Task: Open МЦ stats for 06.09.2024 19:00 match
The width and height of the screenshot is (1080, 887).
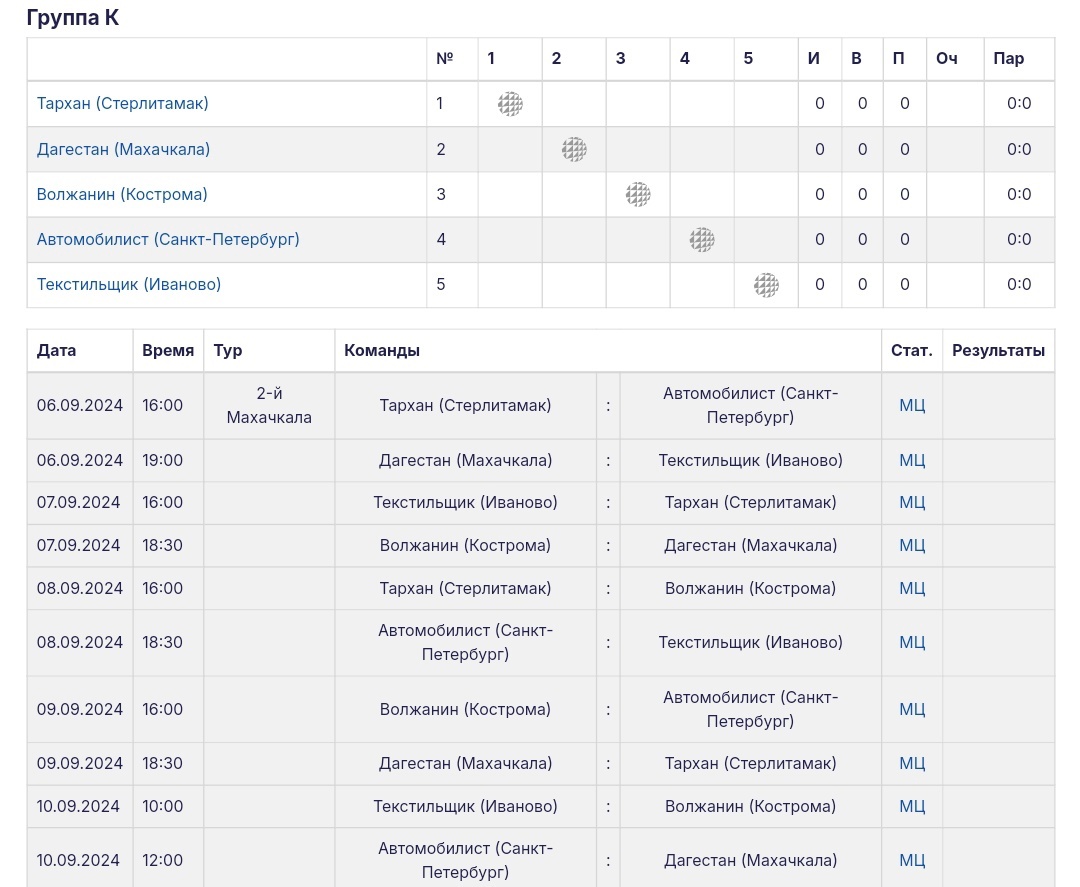Action: point(912,460)
